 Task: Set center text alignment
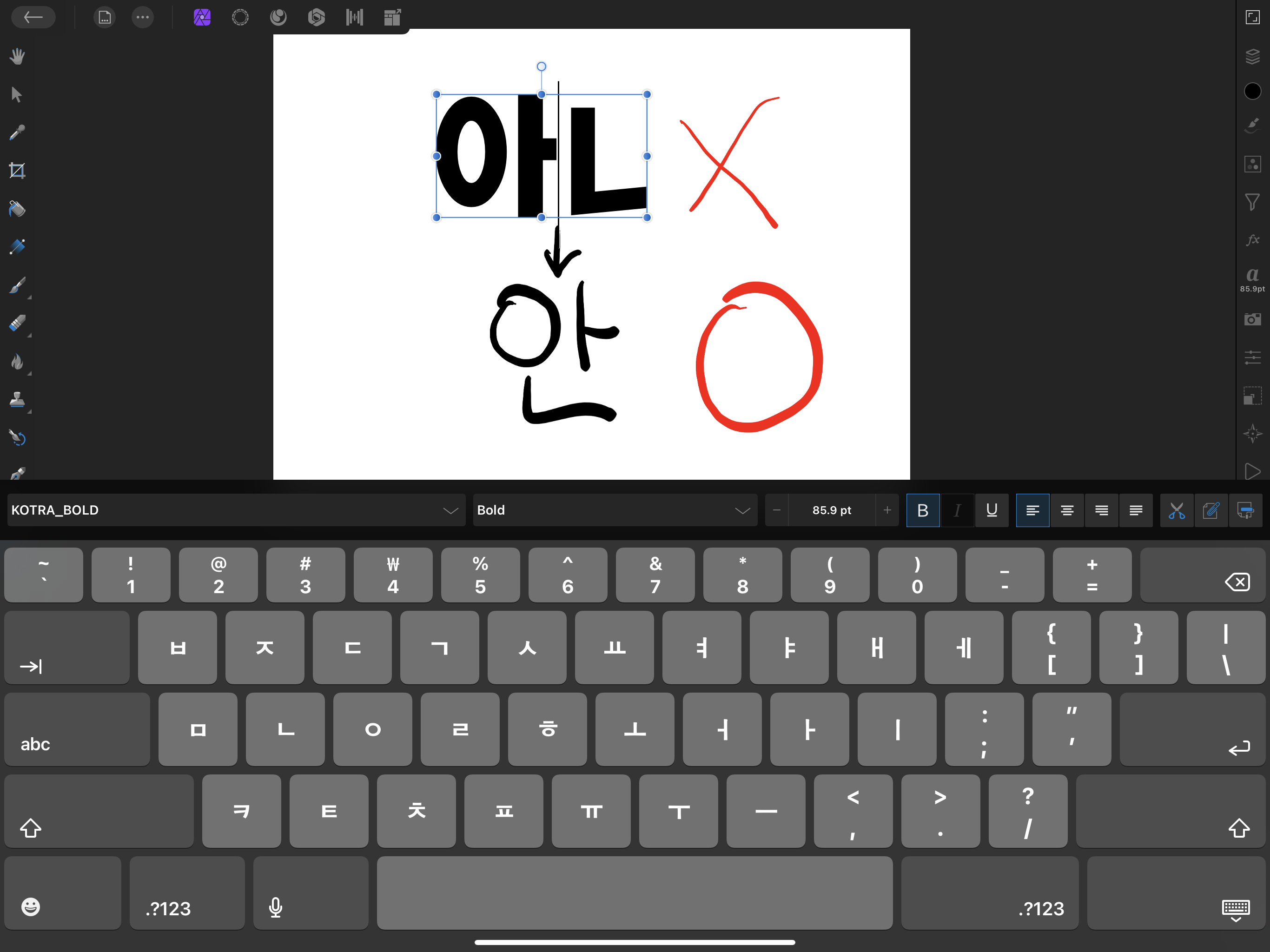(x=1067, y=510)
